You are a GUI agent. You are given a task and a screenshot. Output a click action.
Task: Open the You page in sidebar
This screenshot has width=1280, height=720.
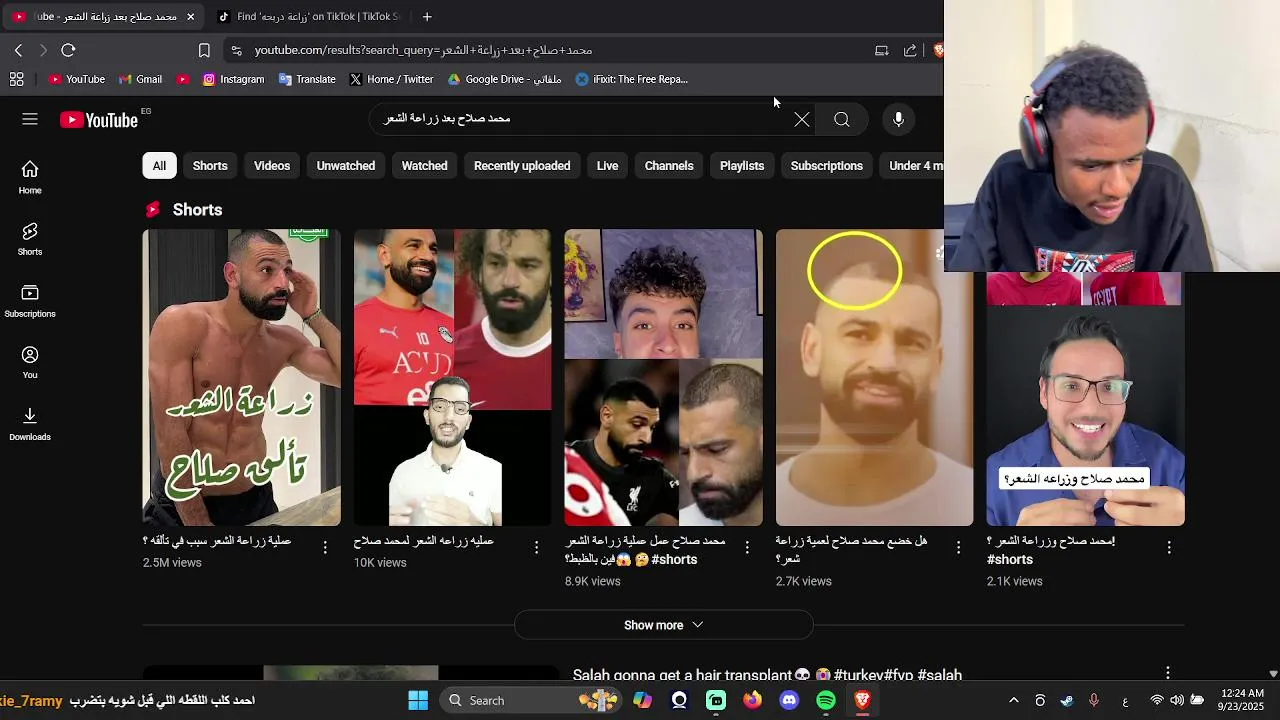[30, 362]
